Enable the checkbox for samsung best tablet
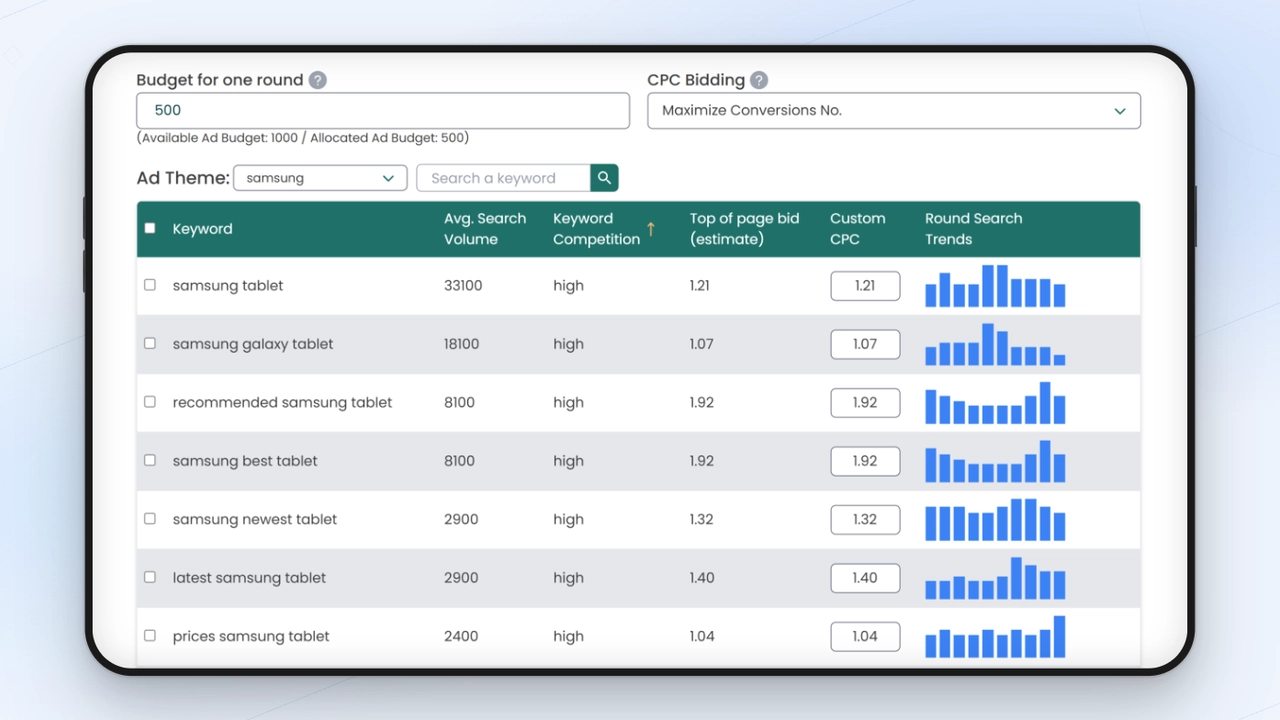The height and width of the screenshot is (720, 1280). [150, 460]
